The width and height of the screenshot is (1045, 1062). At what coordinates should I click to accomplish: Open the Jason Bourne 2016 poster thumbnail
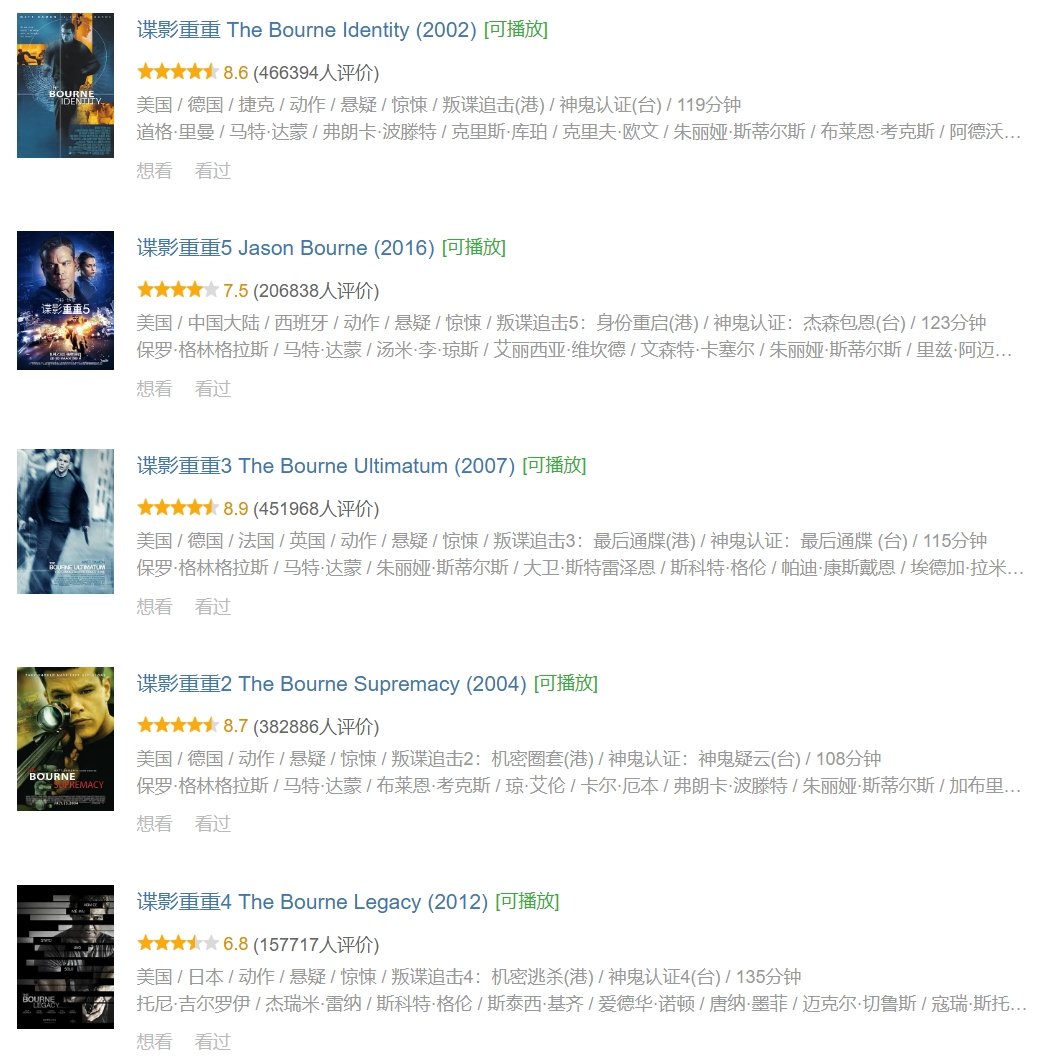click(65, 301)
